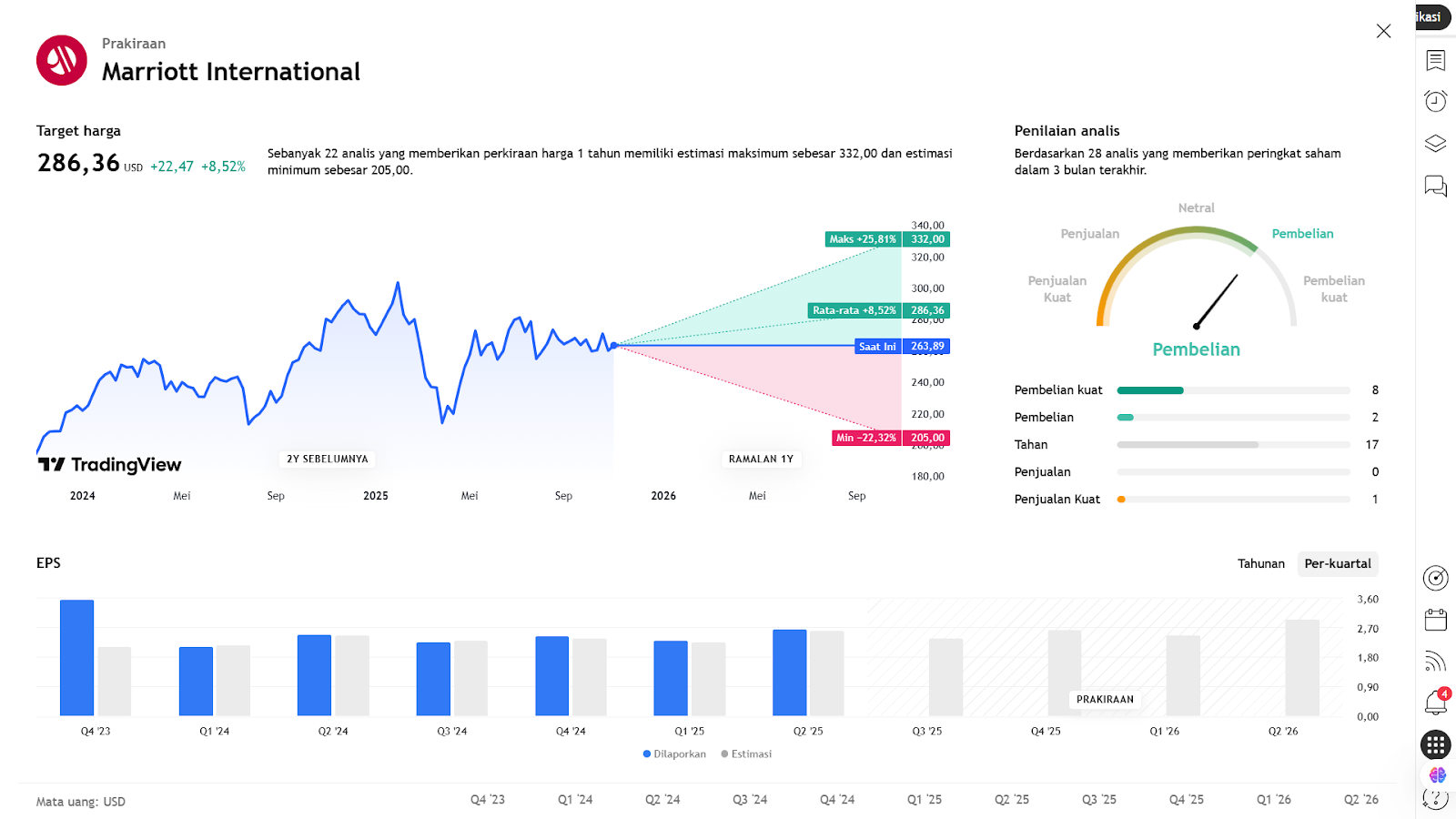Image resolution: width=1456 pixels, height=819 pixels.
Task: Click the Q2 '25 reported EPS bar
Action: 789,672
